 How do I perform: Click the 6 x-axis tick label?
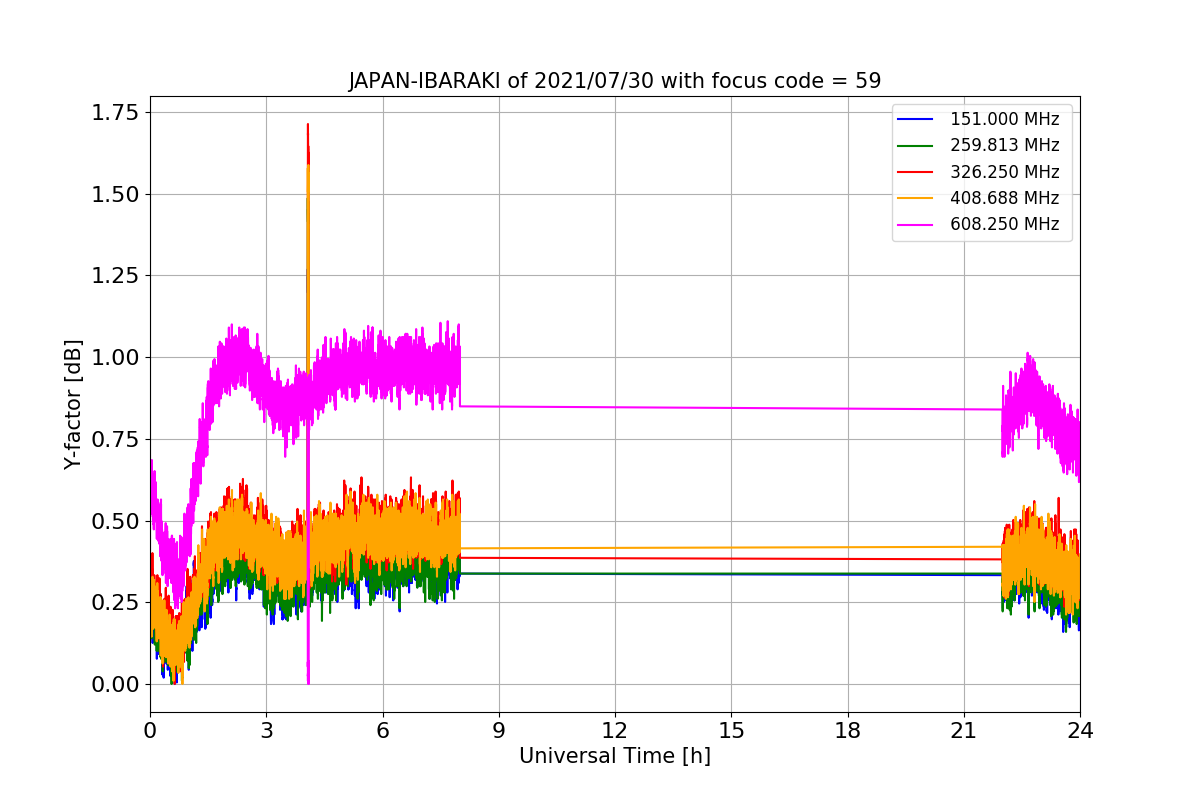382,731
